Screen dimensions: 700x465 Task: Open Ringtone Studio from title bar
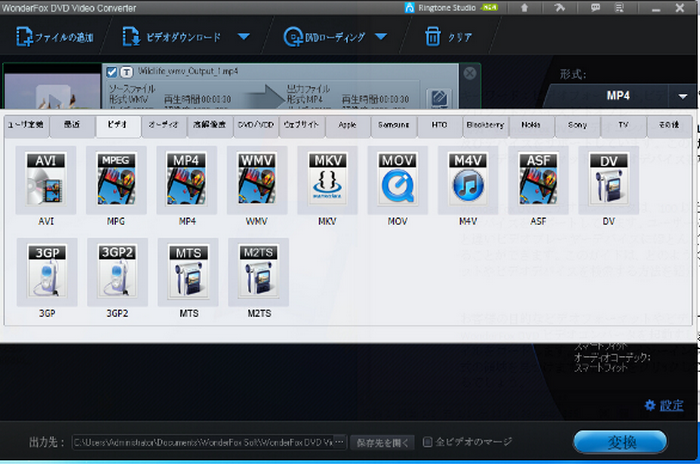pyautogui.click(x=451, y=8)
